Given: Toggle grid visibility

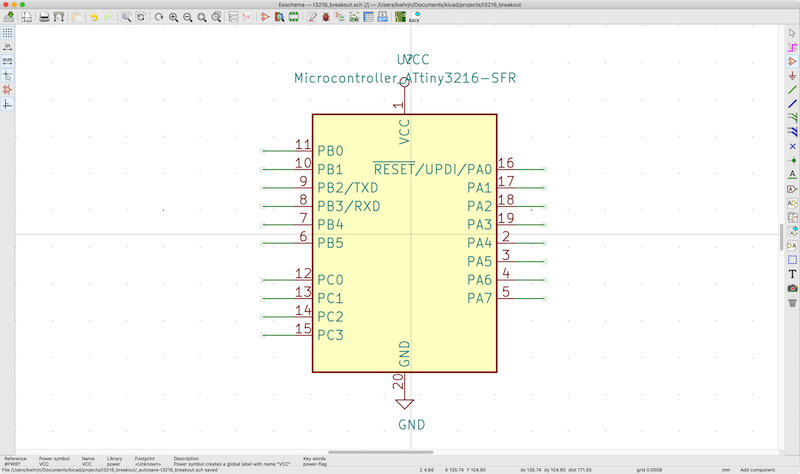Looking at the screenshot, I should [x=7, y=33].
